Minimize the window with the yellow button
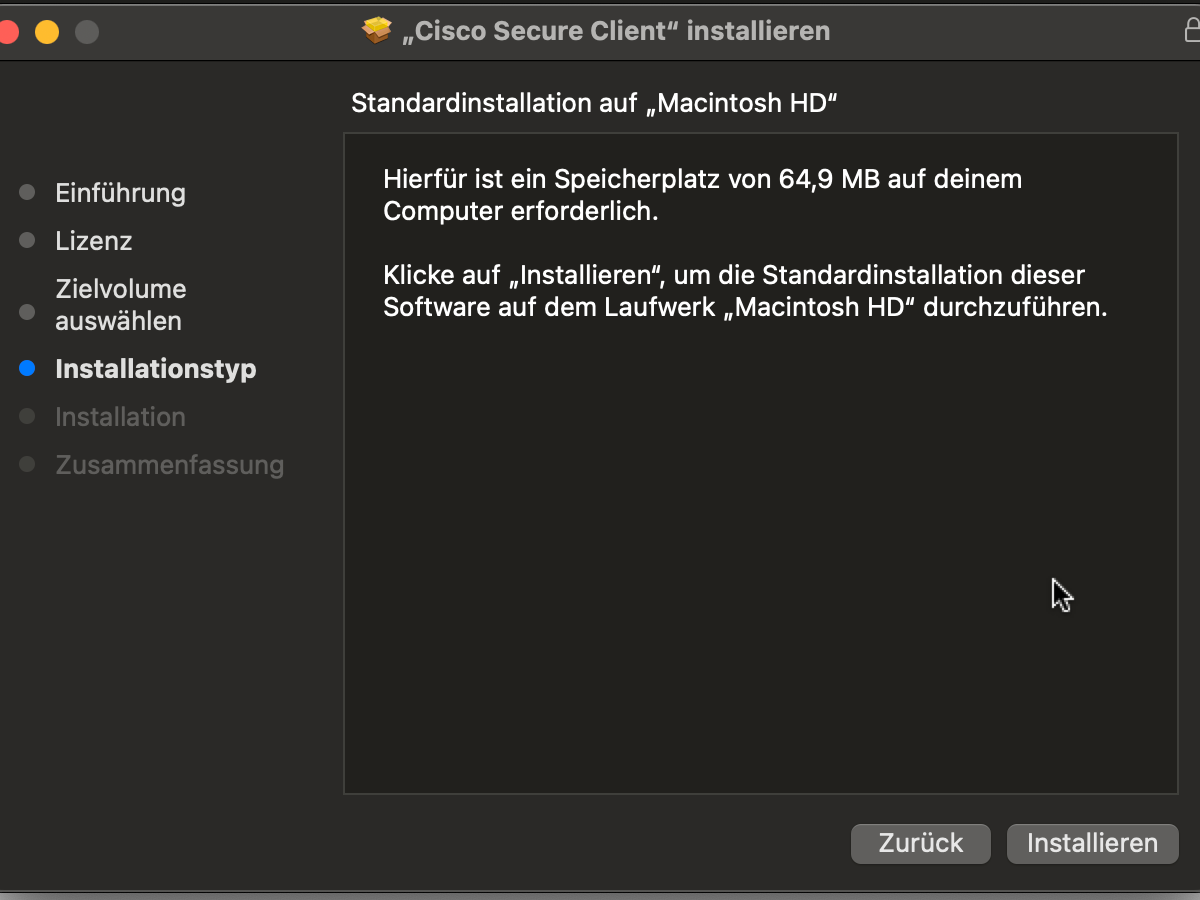The height and width of the screenshot is (900, 1200). (47, 32)
